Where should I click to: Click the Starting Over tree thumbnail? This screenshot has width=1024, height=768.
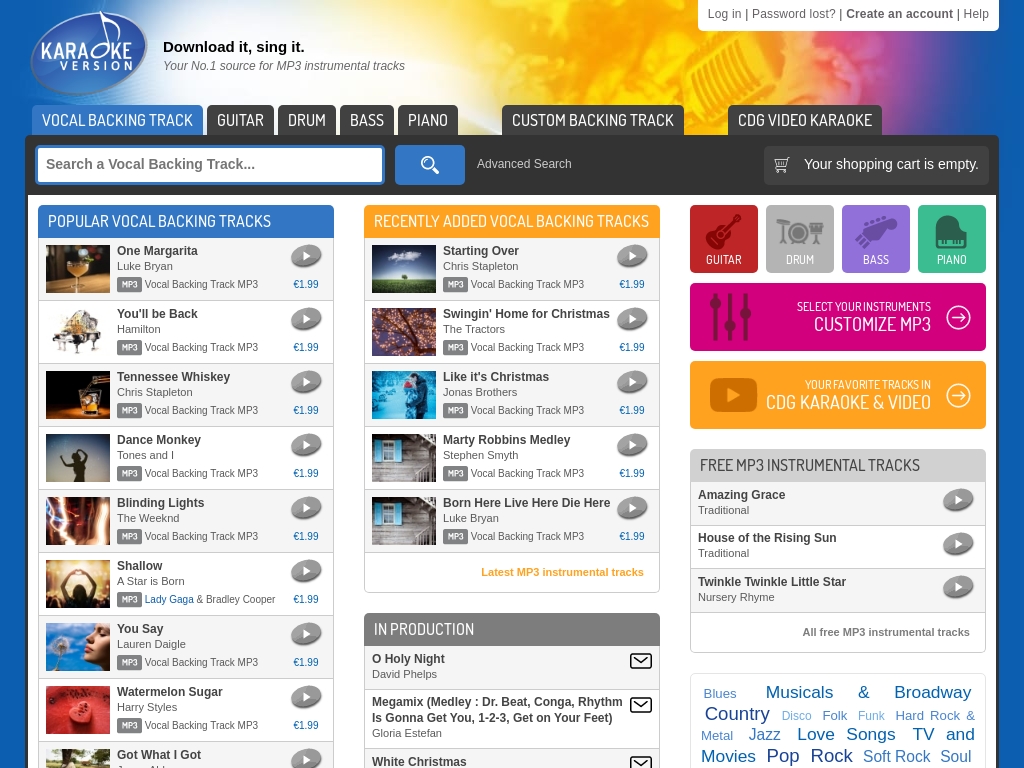(404, 268)
